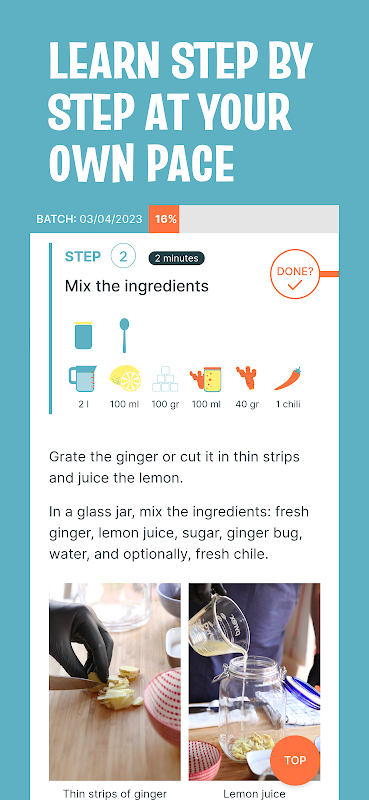
Task: Mark step as DONE with checkmark
Action: [x=294, y=274]
